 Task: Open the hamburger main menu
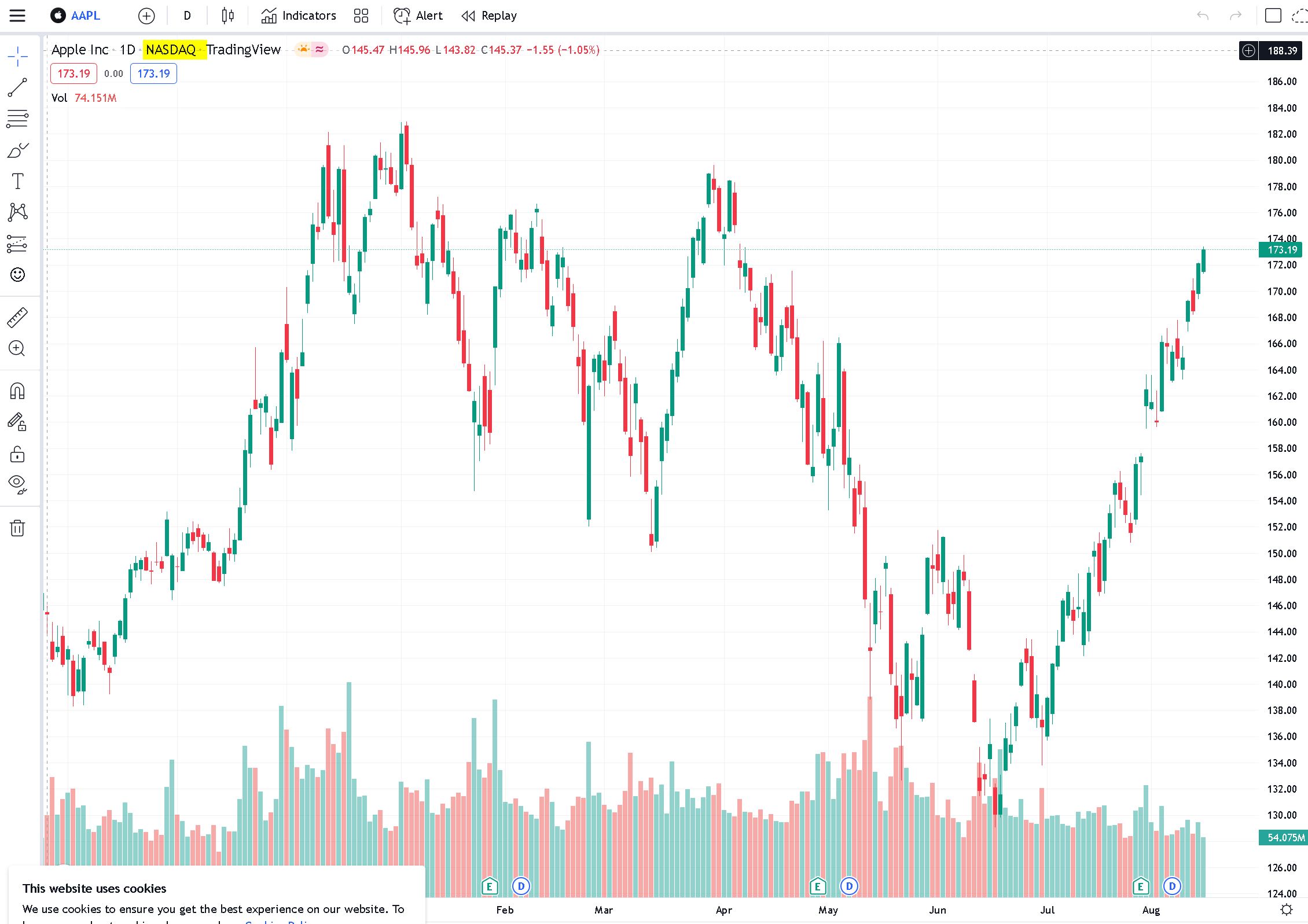(x=17, y=16)
